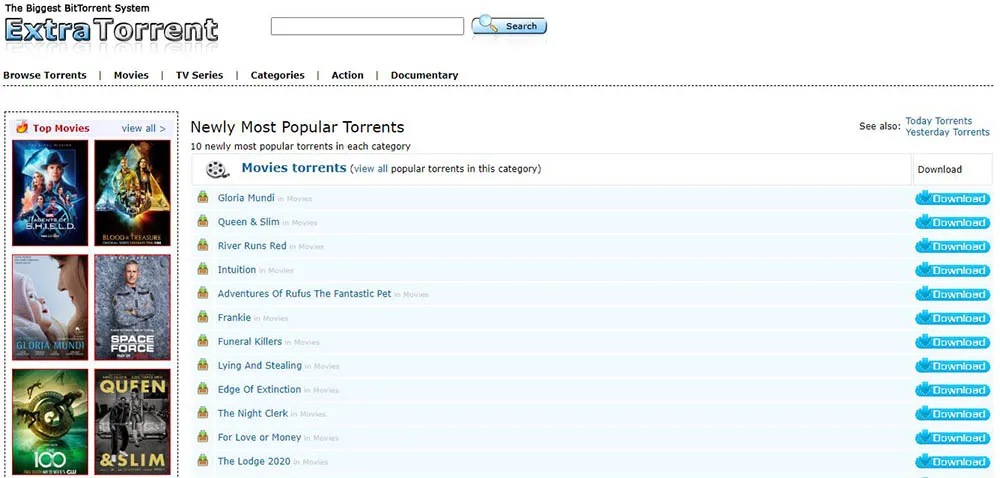Click 'in Movies' category beside Gloria Mundi
The image size is (1000, 478).
(295, 199)
